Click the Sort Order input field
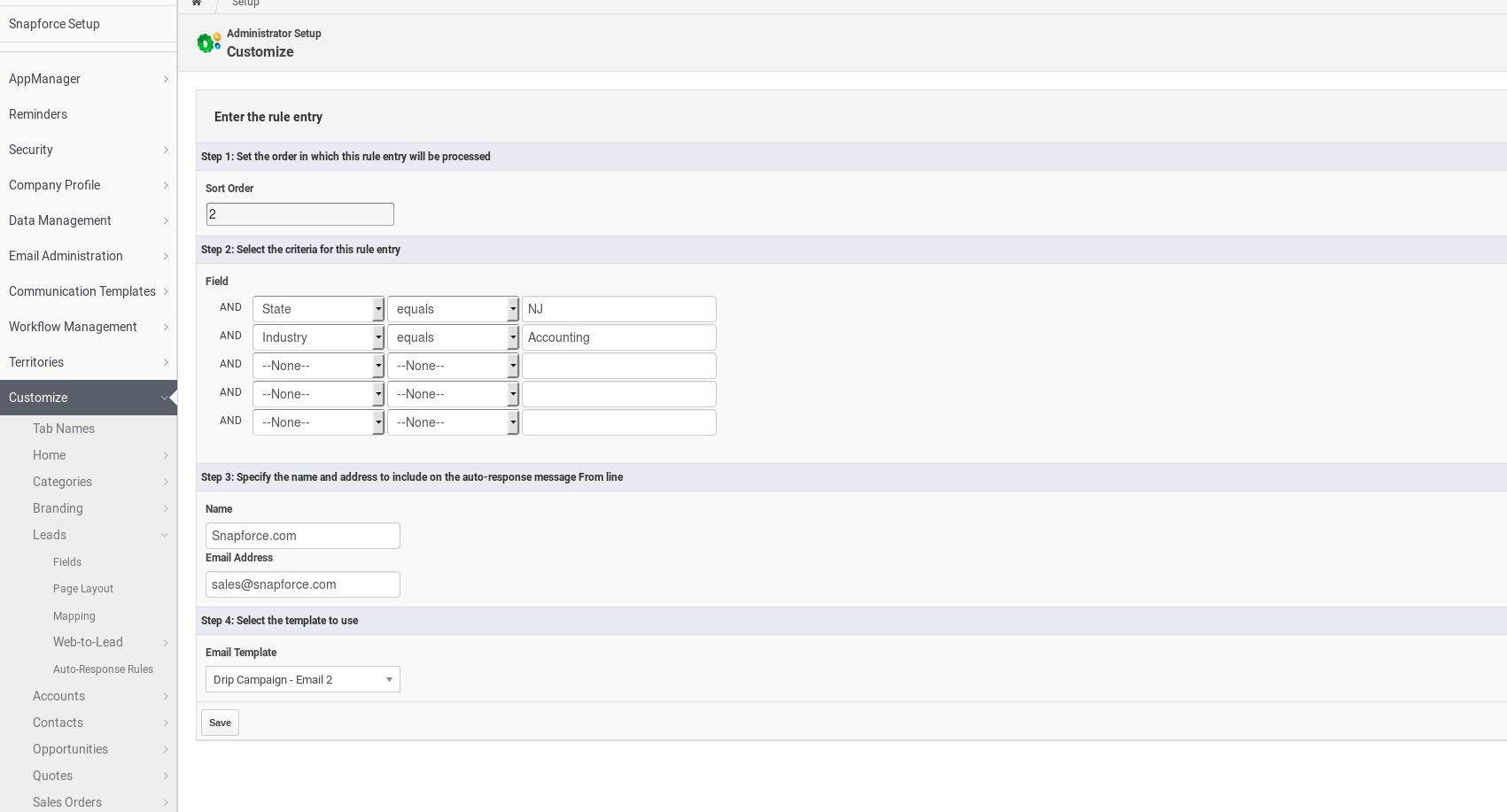The height and width of the screenshot is (812, 1507). (x=300, y=214)
